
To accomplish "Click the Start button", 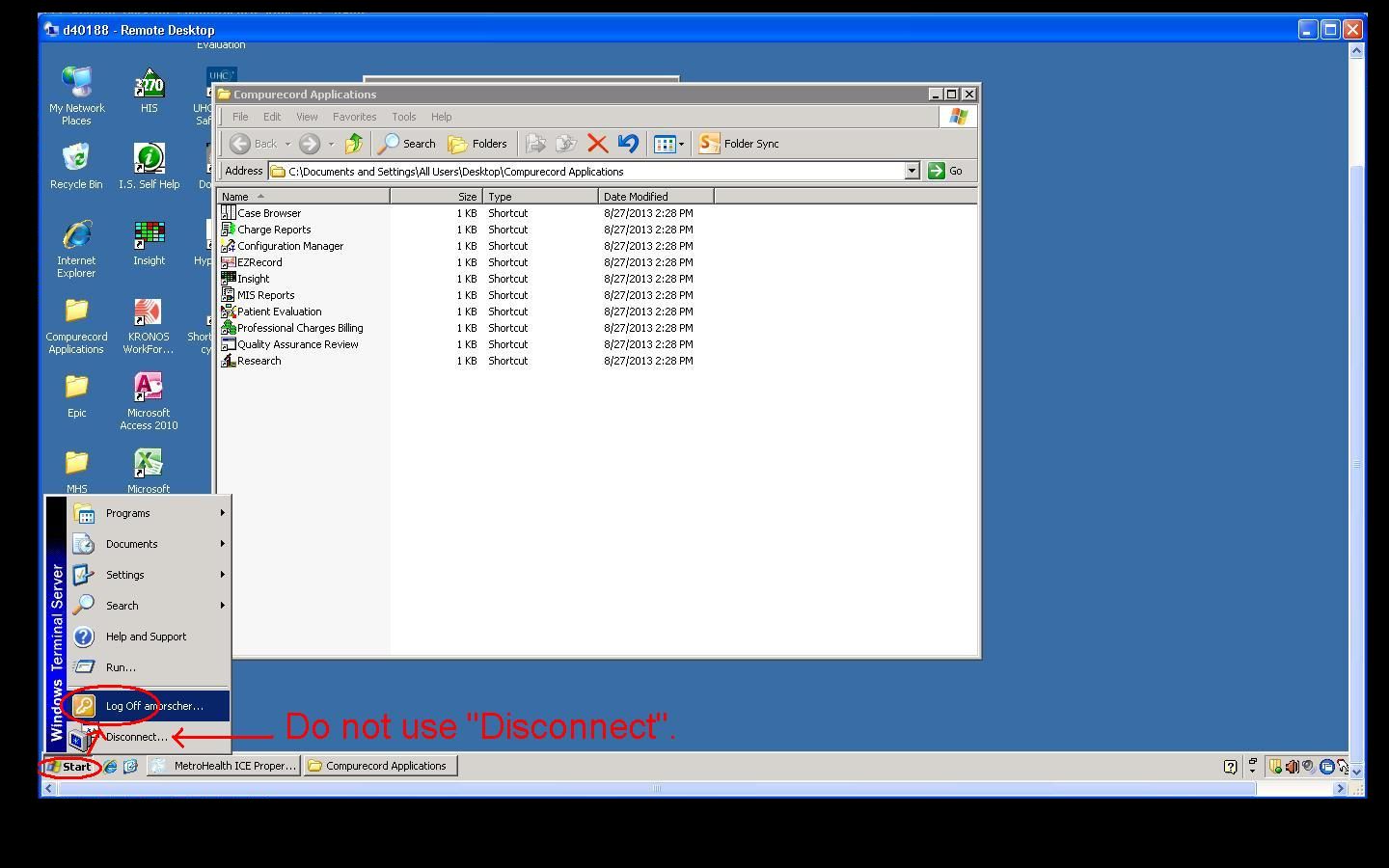I will tap(69, 767).
